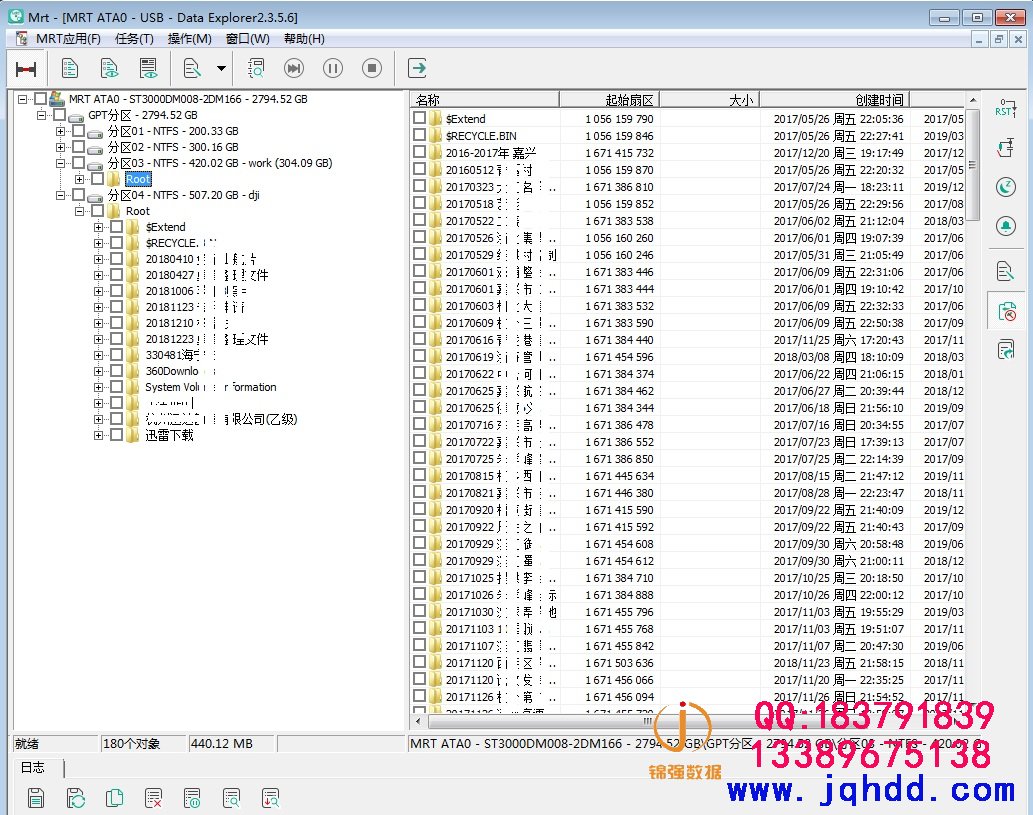Tick the checkbox for 2016-2017年 folder row
This screenshot has width=1033, height=815.
419,152
